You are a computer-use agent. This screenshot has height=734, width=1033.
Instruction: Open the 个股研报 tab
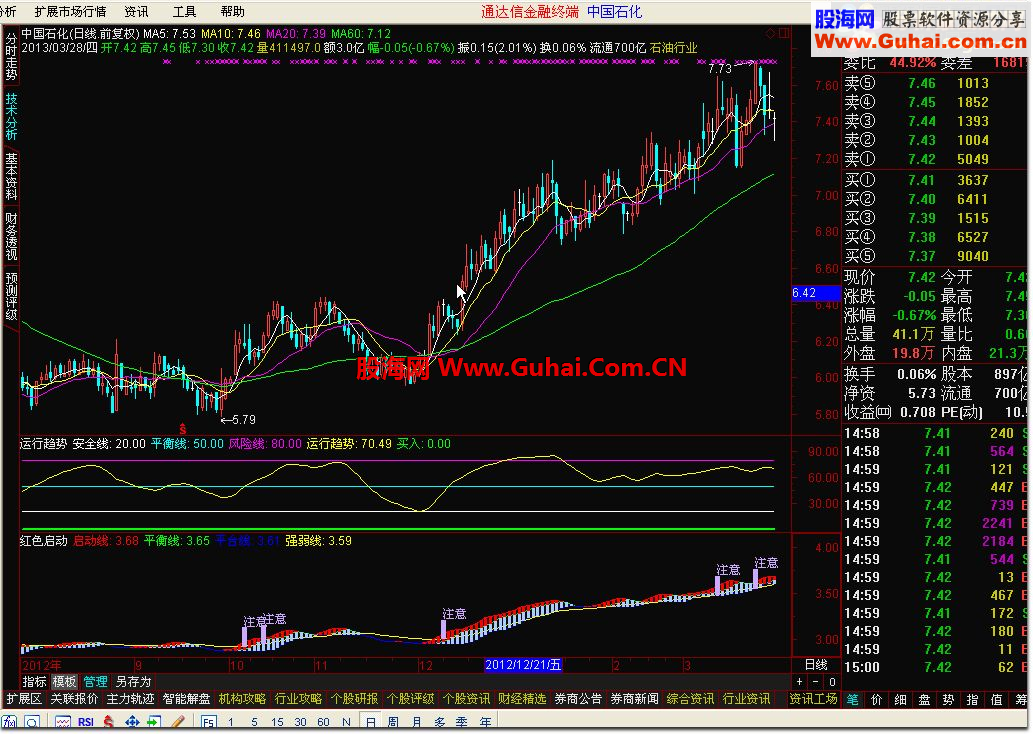point(354,699)
